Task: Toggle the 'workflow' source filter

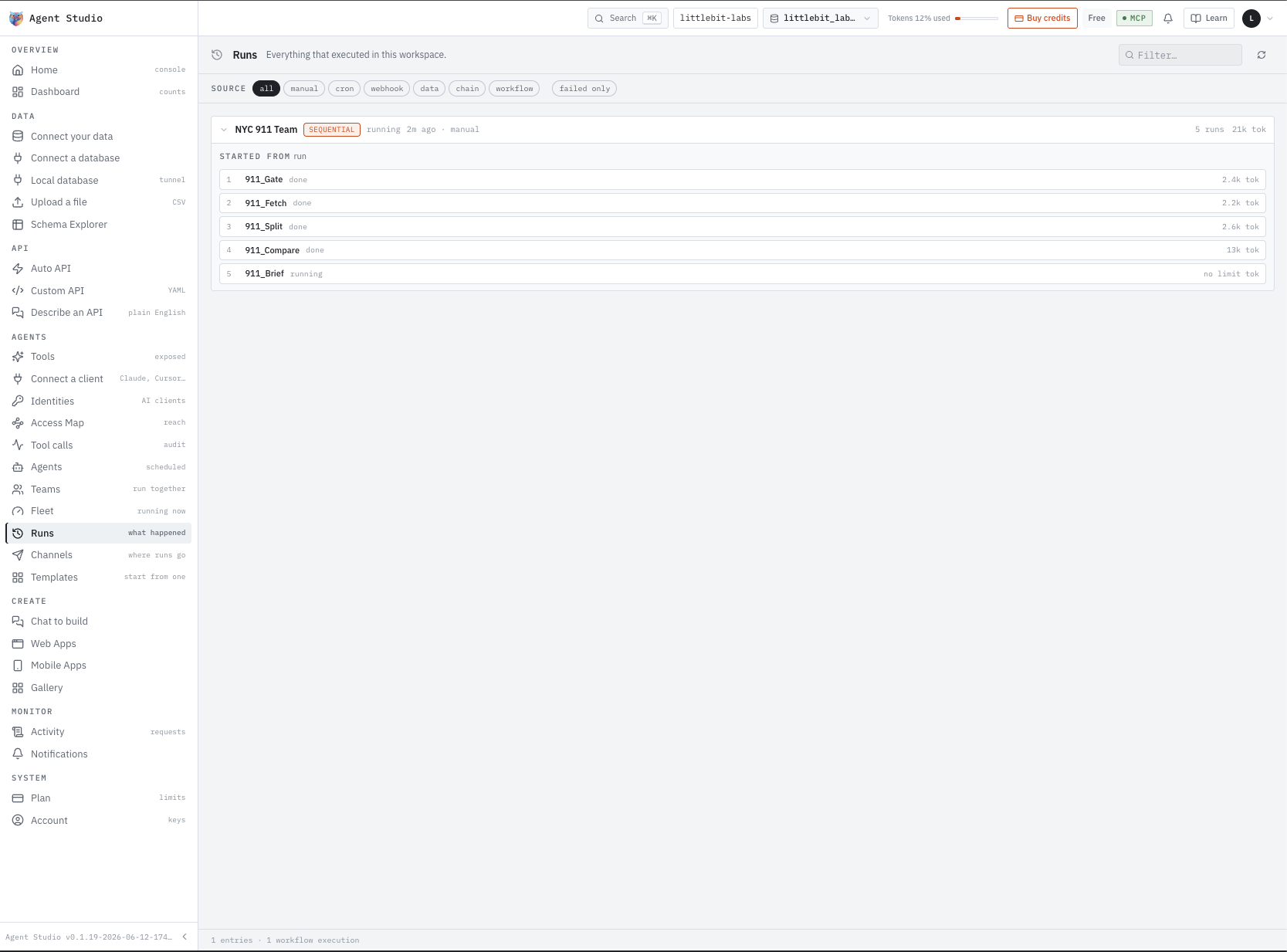Action: [514, 89]
